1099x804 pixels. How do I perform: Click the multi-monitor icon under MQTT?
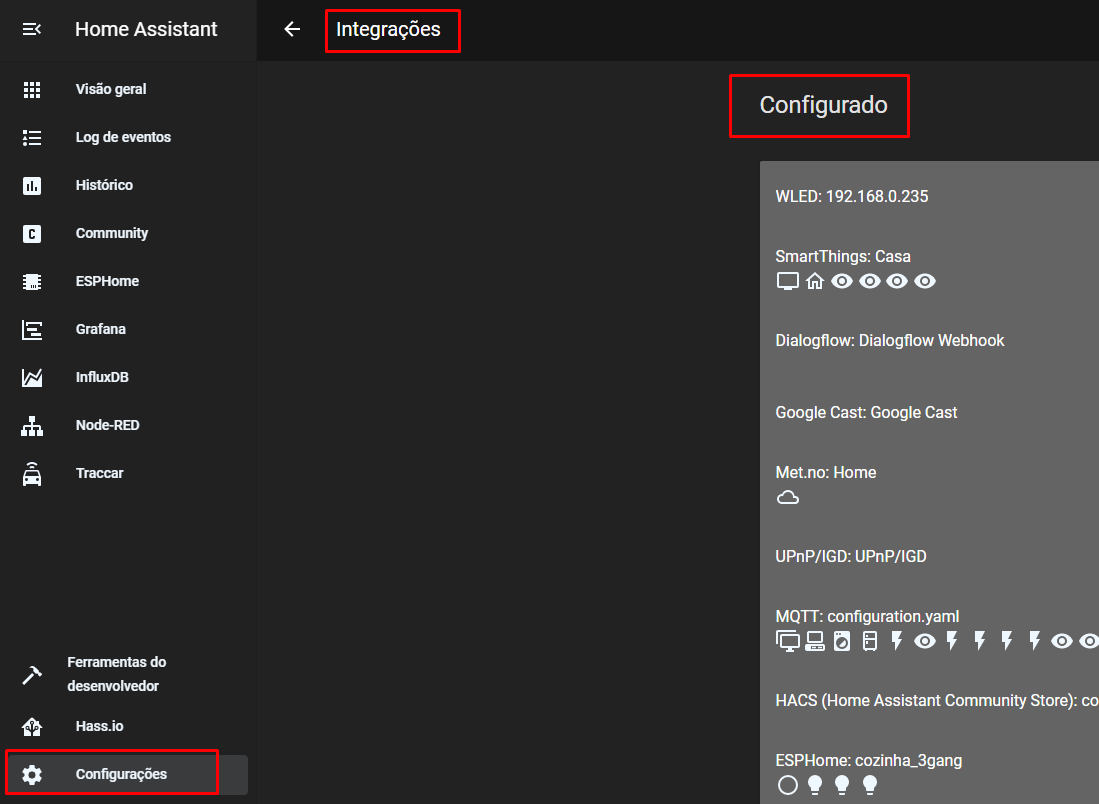pos(788,641)
